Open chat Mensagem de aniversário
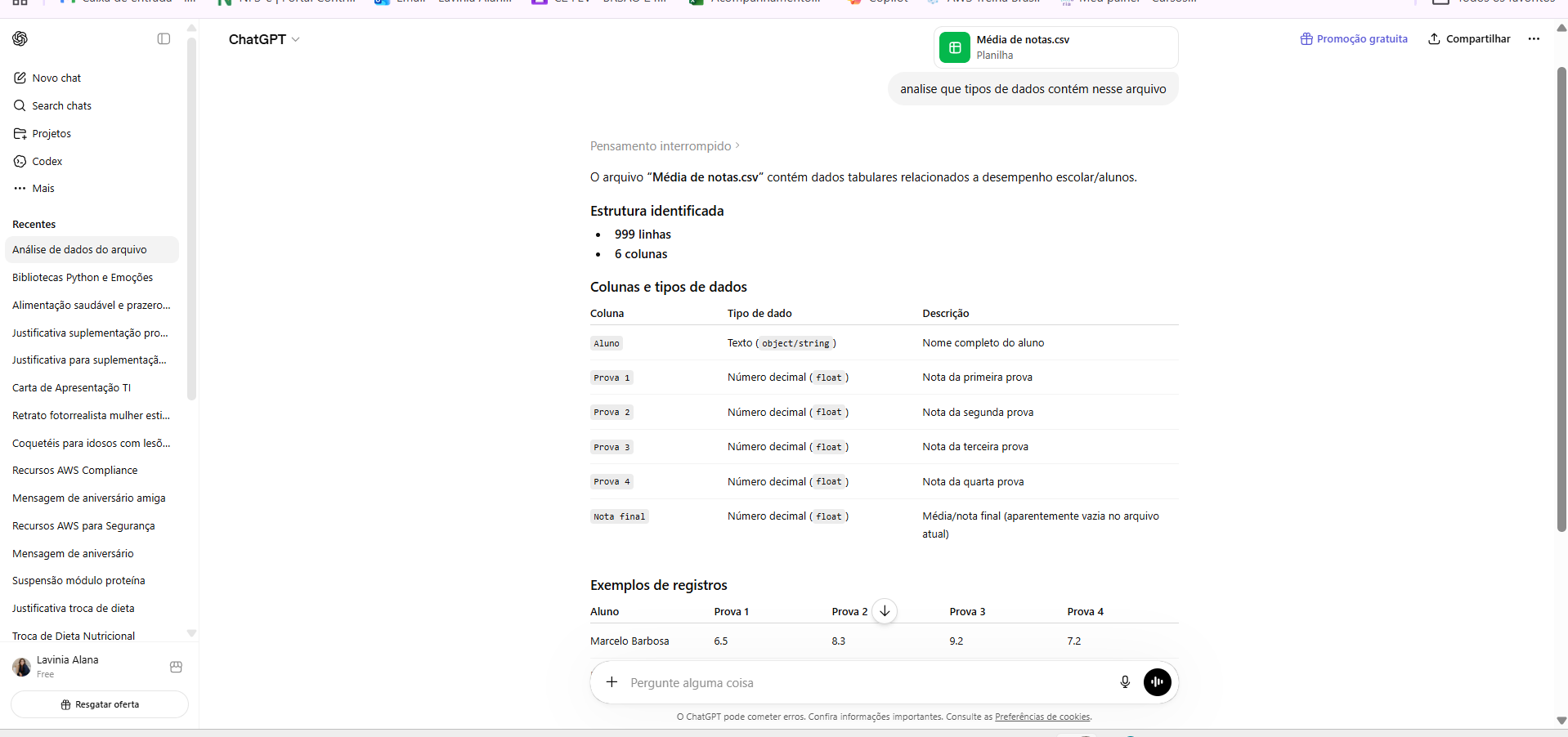Image resolution: width=1568 pixels, height=737 pixels. (92, 554)
